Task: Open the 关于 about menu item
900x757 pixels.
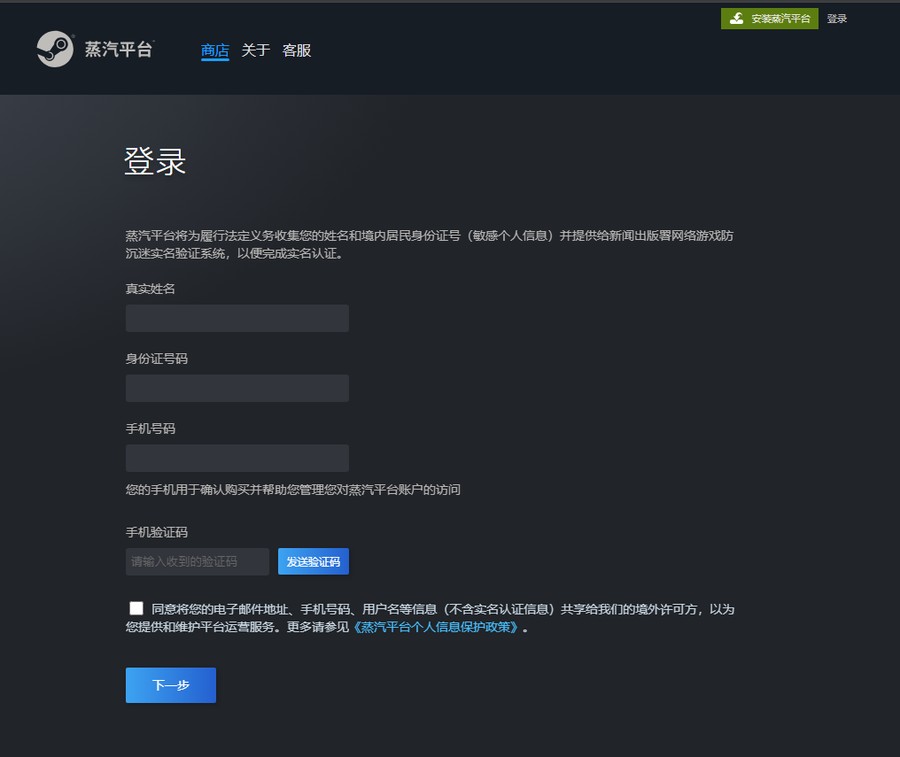Action: click(x=255, y=51)
